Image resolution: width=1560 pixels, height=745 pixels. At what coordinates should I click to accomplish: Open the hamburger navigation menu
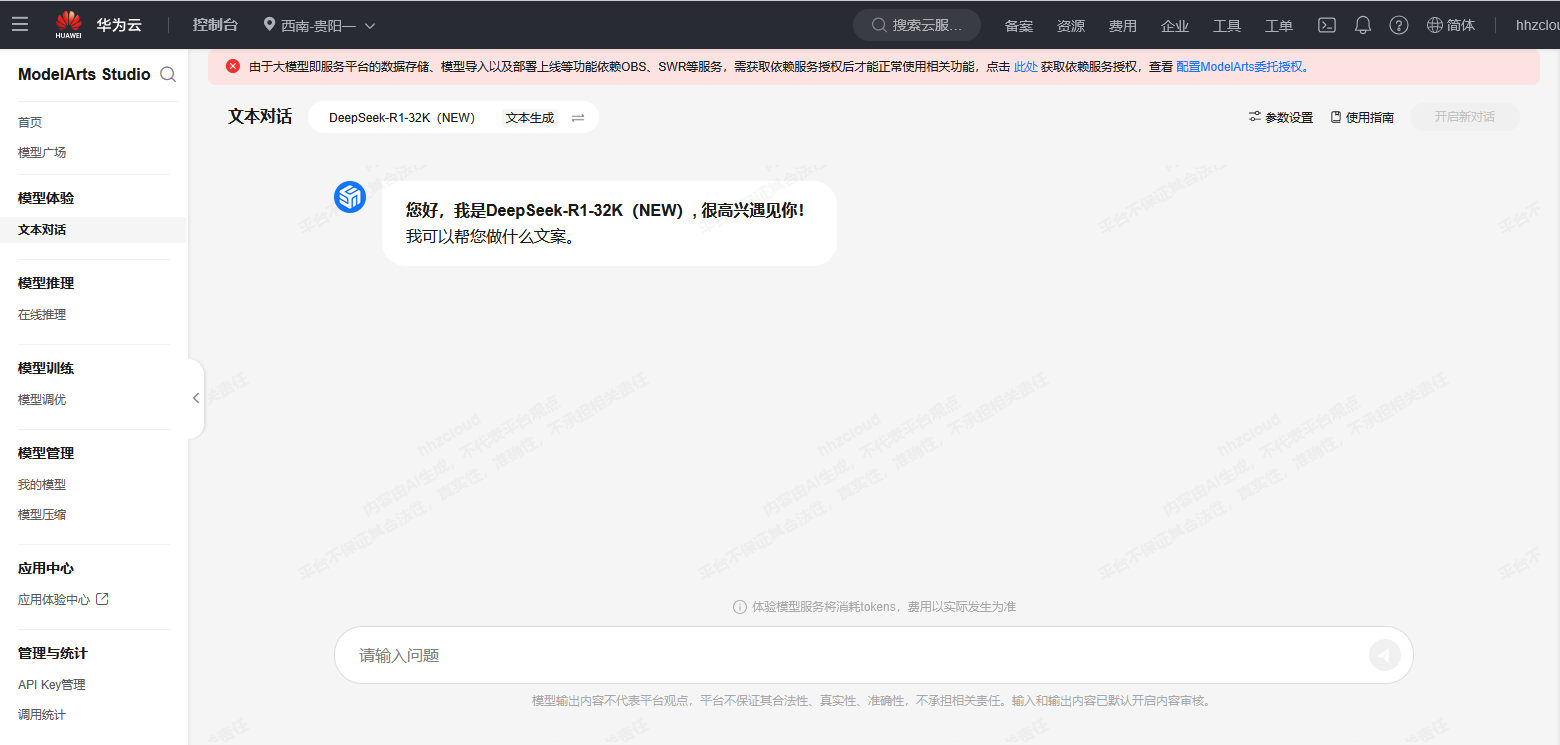(x=20, y=24)
